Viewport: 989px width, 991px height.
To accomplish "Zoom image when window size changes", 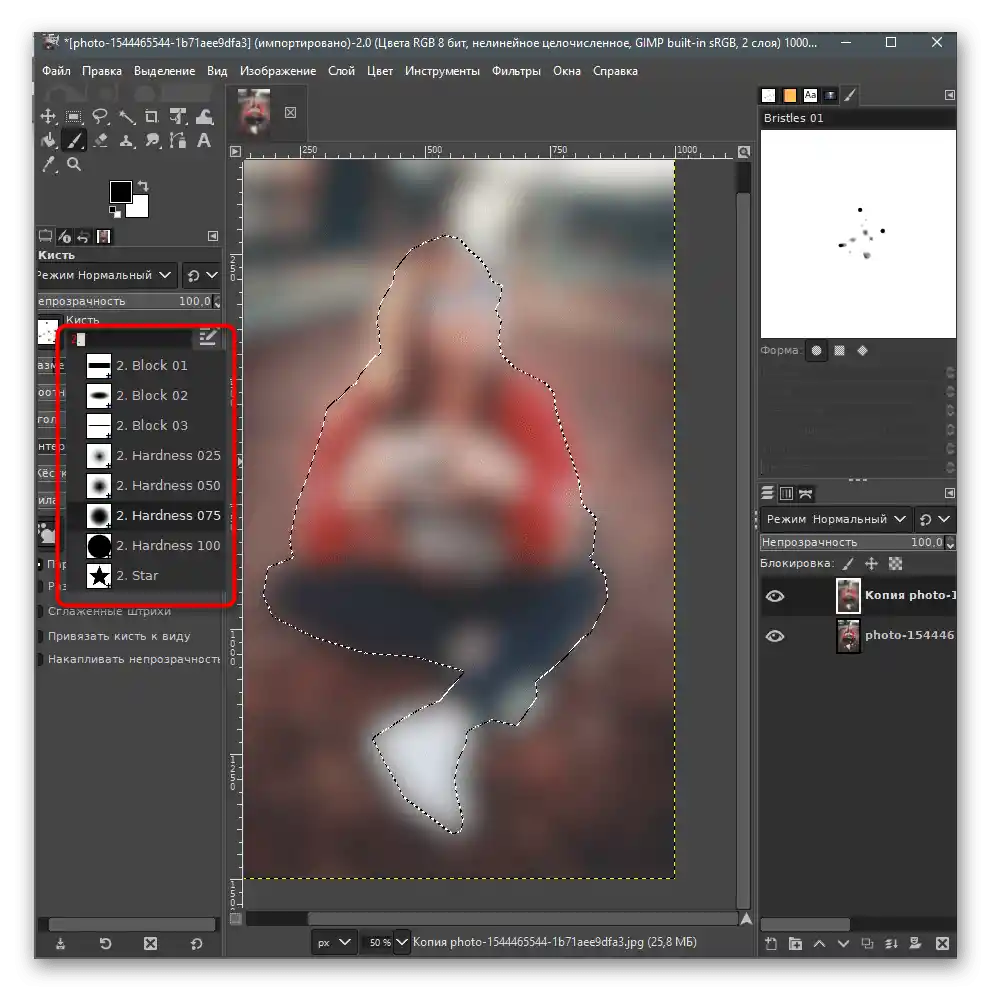I will (x=744, y=152).
